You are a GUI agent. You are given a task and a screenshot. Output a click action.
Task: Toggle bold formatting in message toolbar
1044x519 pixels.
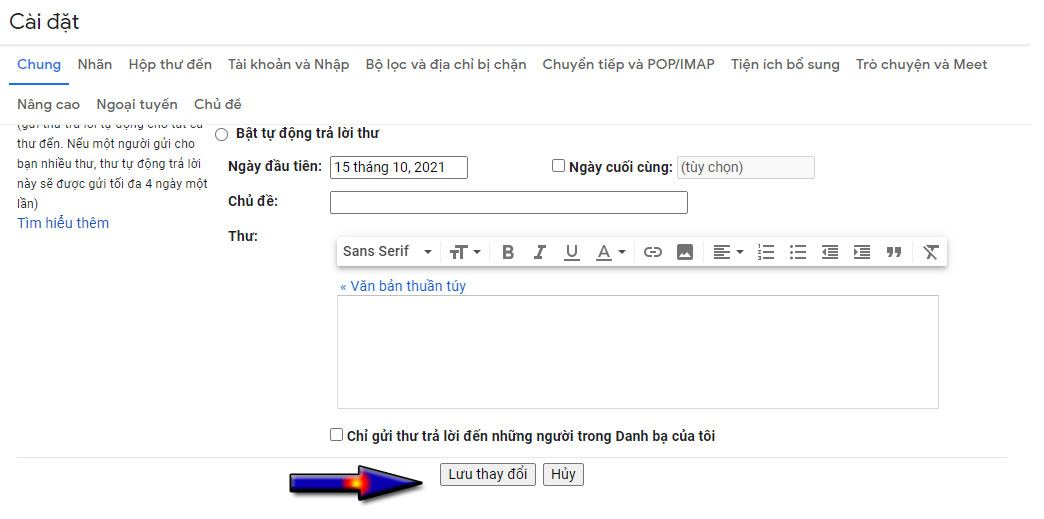[508, 252]
